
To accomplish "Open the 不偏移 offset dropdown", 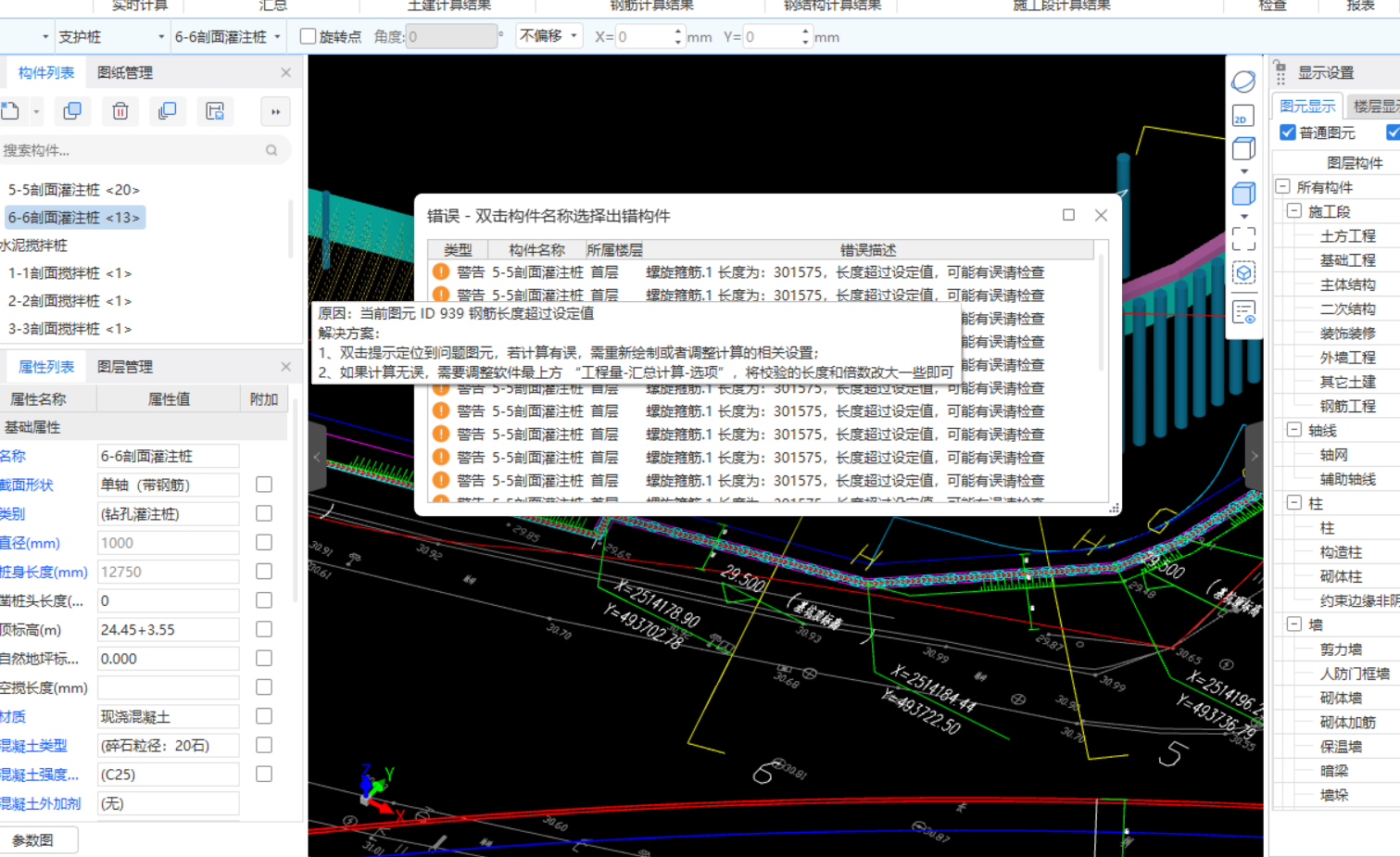I will pyautogui.click(x=549, y=36).
